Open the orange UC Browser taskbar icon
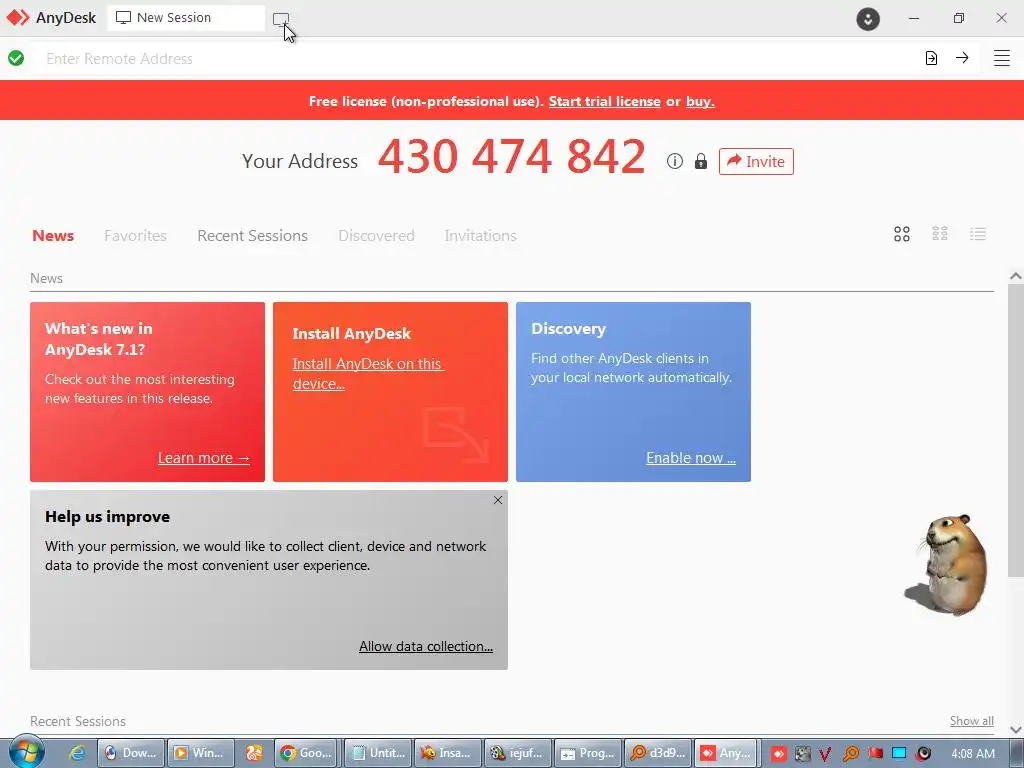The height and width of the screenshot is (768, 1024). pyautogui.click(x=254, y=753)
